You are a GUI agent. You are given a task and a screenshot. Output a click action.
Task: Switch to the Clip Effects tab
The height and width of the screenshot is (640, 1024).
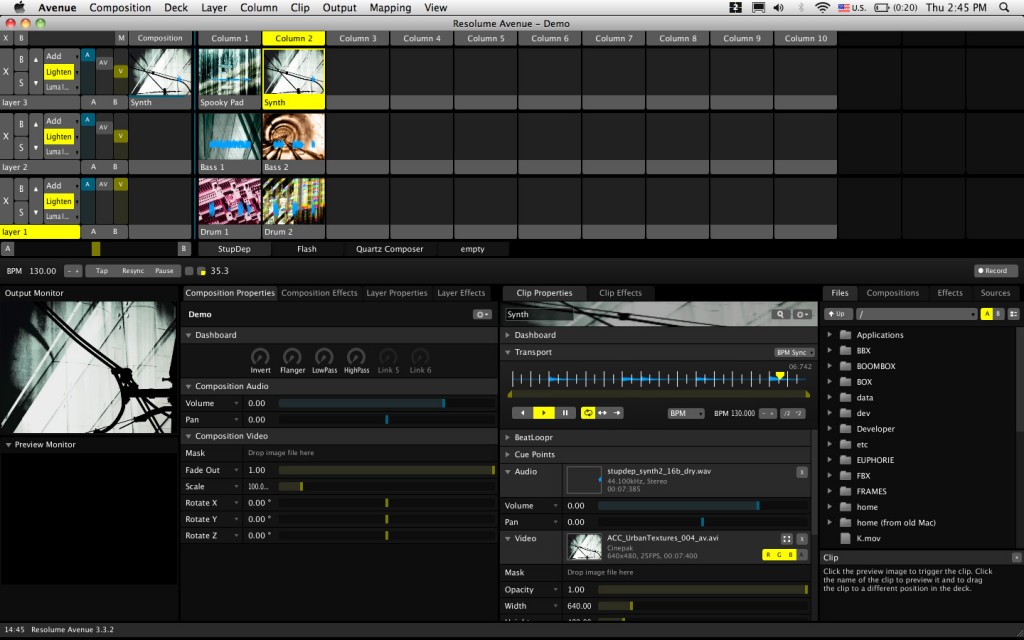[620, 293]
